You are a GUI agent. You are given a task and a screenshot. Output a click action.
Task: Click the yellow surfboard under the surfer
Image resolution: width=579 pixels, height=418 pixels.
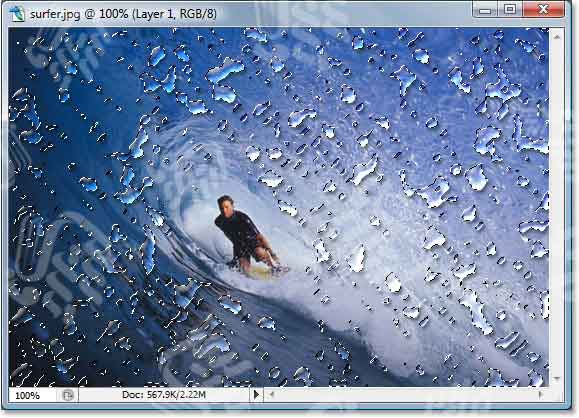point(258,273)
